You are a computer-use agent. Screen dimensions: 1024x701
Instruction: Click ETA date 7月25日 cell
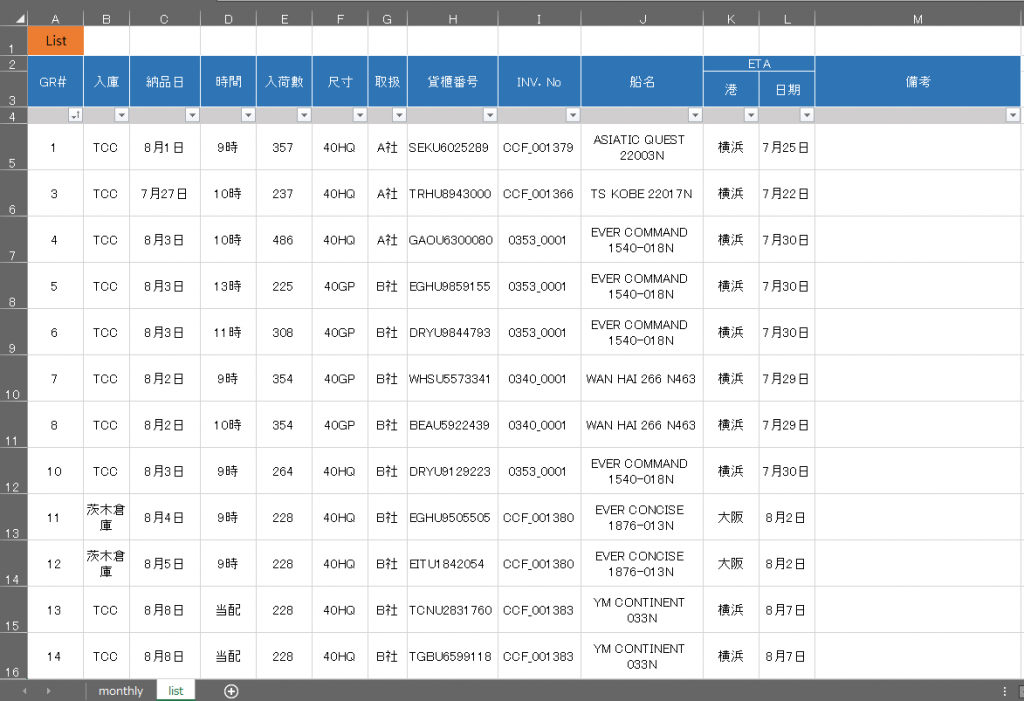tap(786, 148)
